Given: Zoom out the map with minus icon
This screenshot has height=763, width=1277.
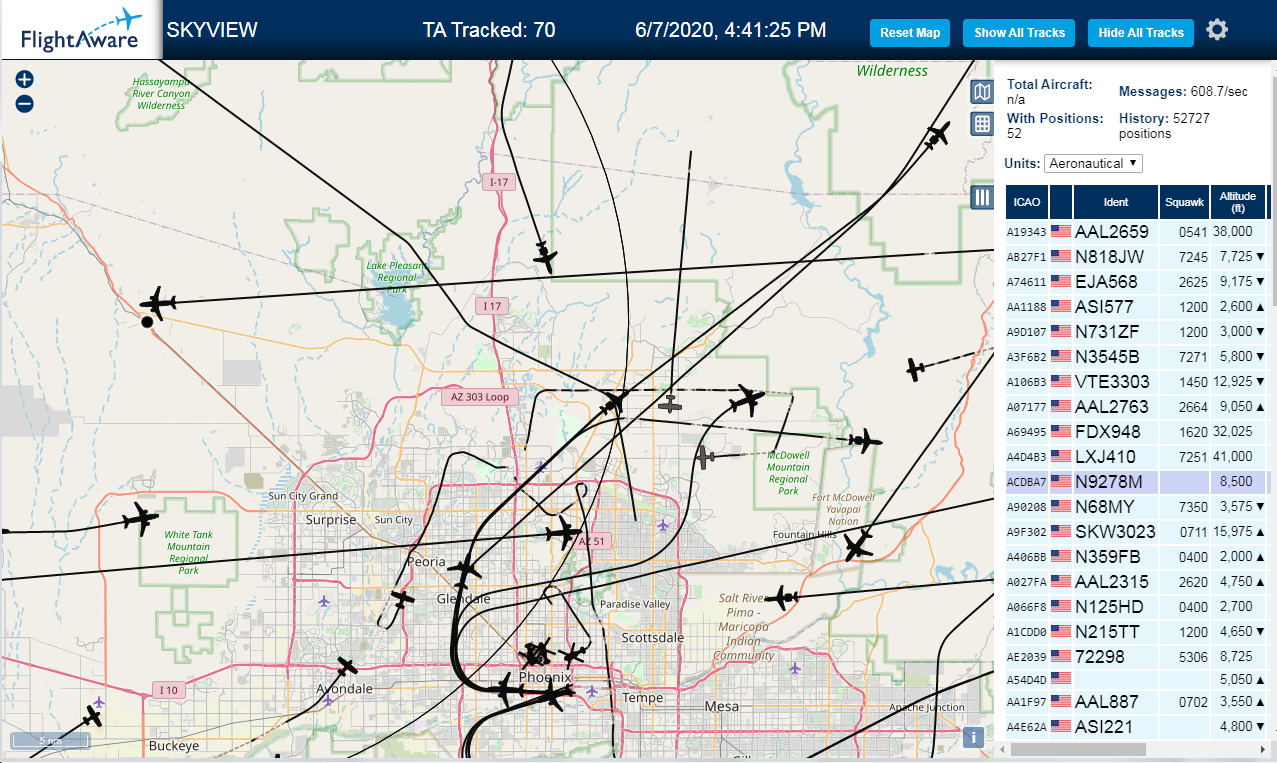Looking at the screenshot, I should 25,103.
